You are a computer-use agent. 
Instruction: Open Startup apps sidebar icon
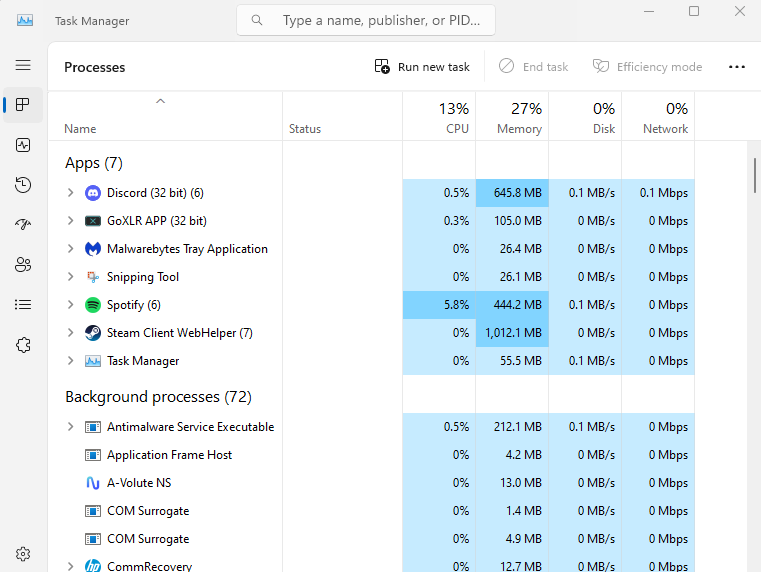(x=23, y=225)
